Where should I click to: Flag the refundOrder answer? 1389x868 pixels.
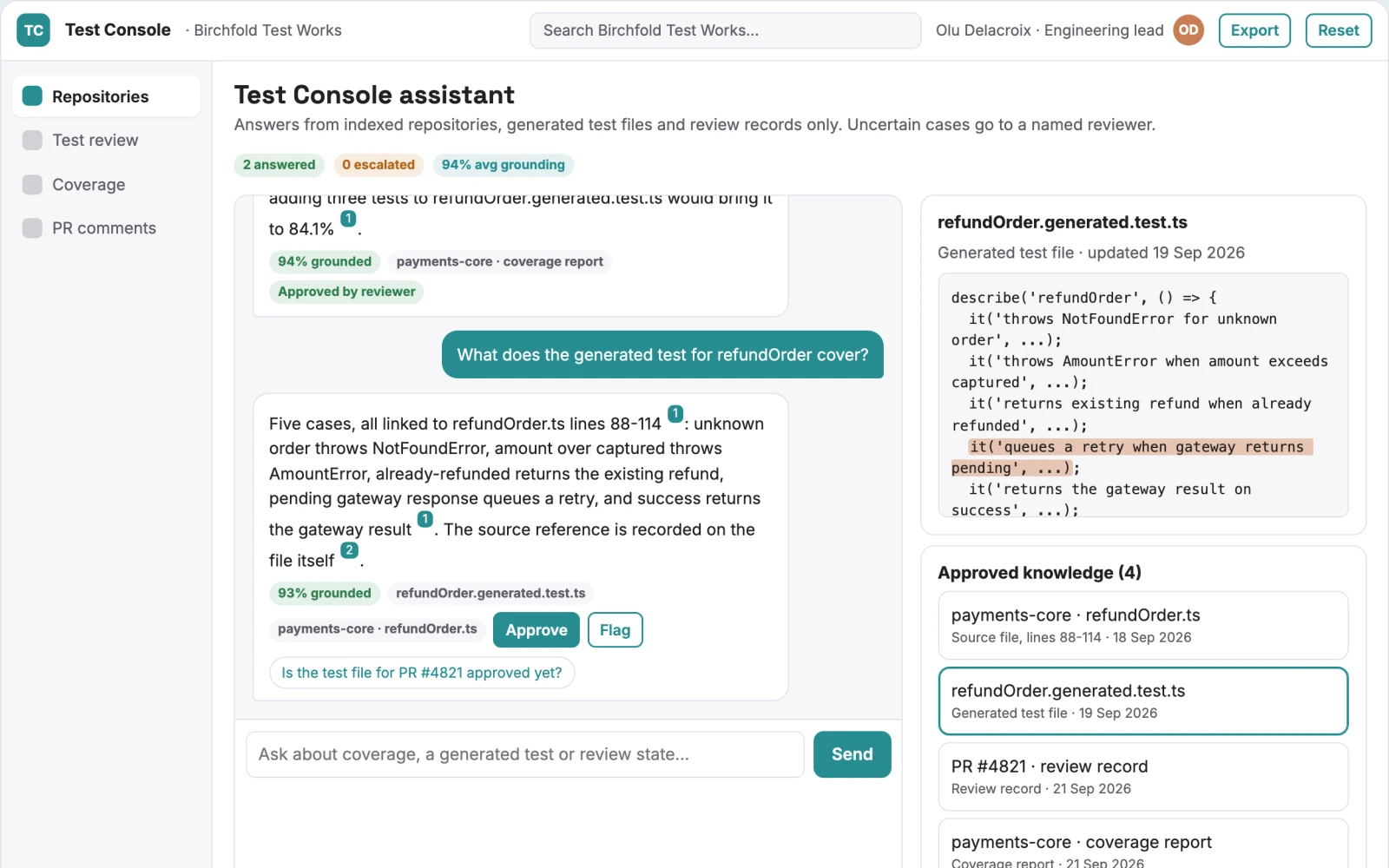point(615,630)
